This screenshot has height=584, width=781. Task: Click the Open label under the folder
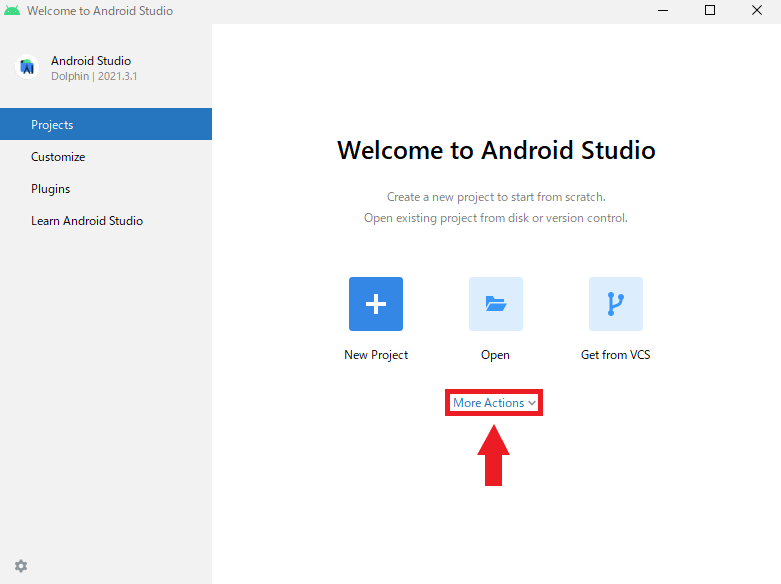tap(495, 355)
